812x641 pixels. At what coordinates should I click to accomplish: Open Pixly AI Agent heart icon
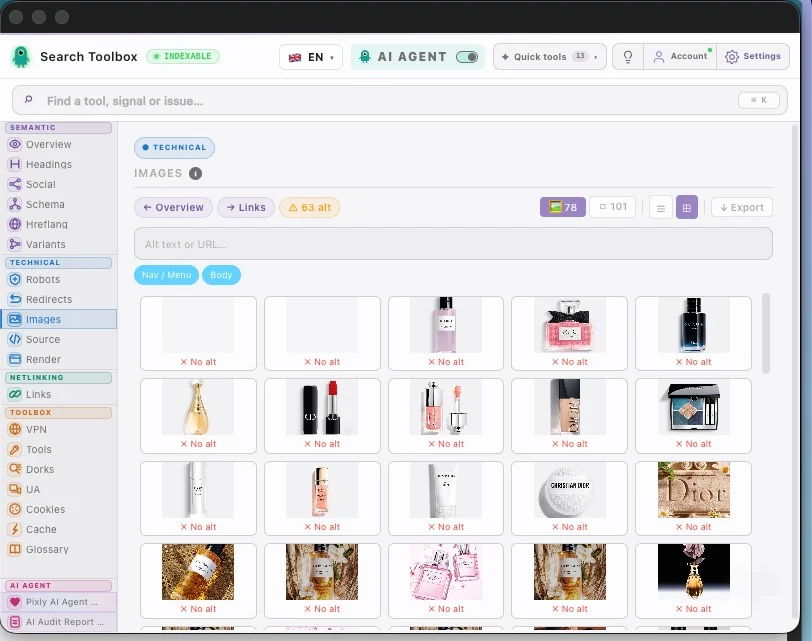(x=15, y=602)
